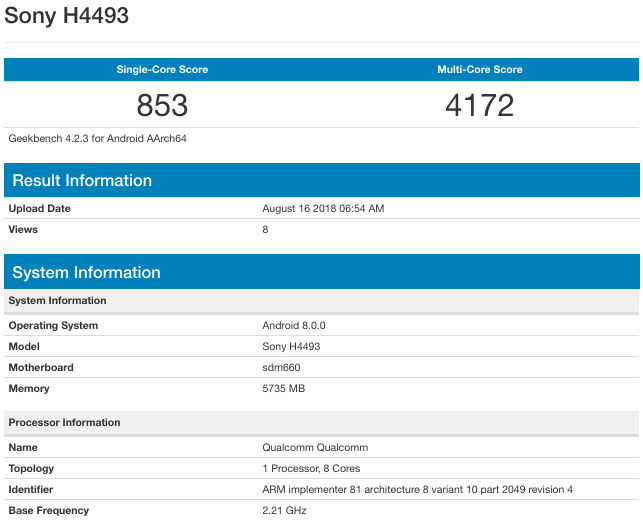Image resolution: width=643 pixels, height=520 pixels.
Task: Click the Views label
Action: [23, 229]
